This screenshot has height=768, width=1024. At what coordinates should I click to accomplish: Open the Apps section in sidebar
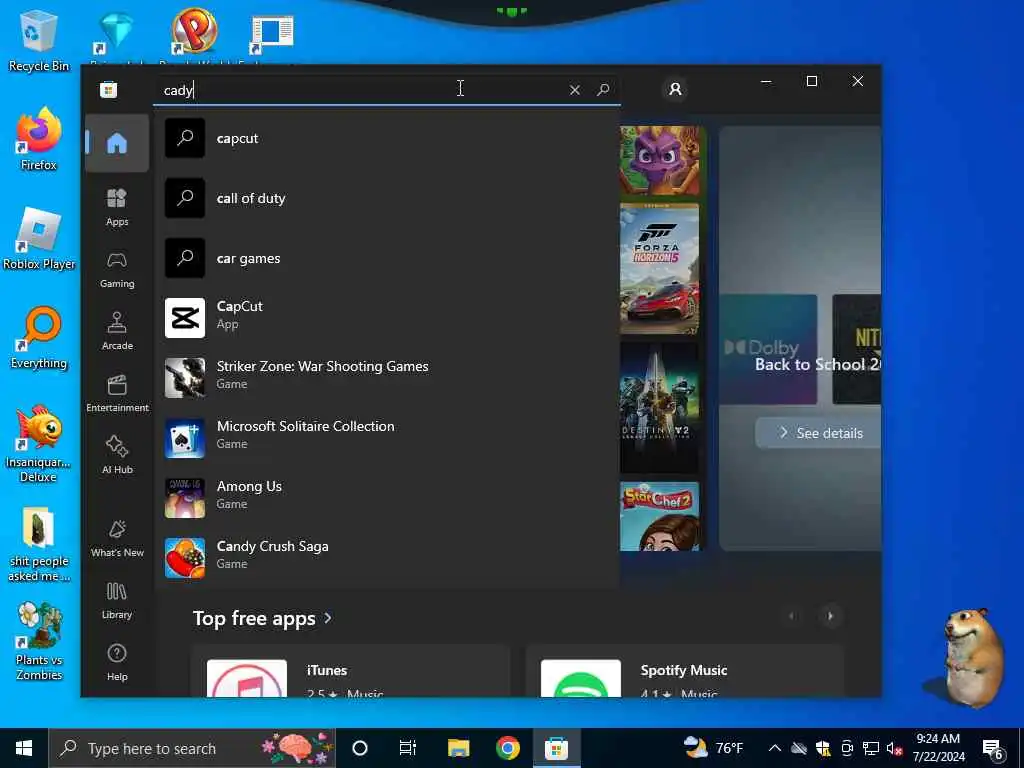[117, 207]
